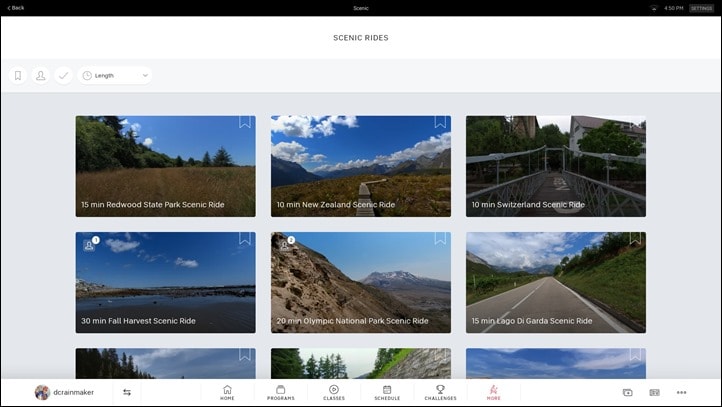Bookmark the cut-off forest ride card

click(x=245, y=354)
